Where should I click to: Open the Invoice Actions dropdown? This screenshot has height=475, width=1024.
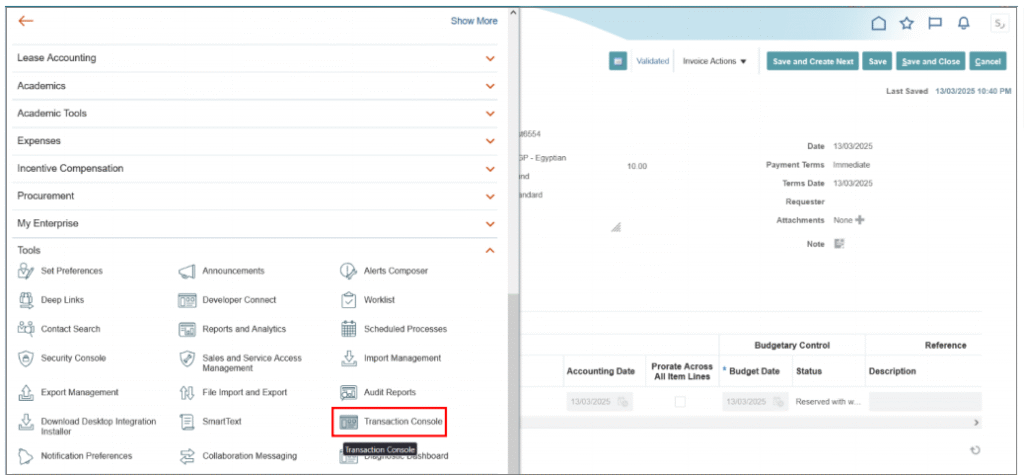714,62
